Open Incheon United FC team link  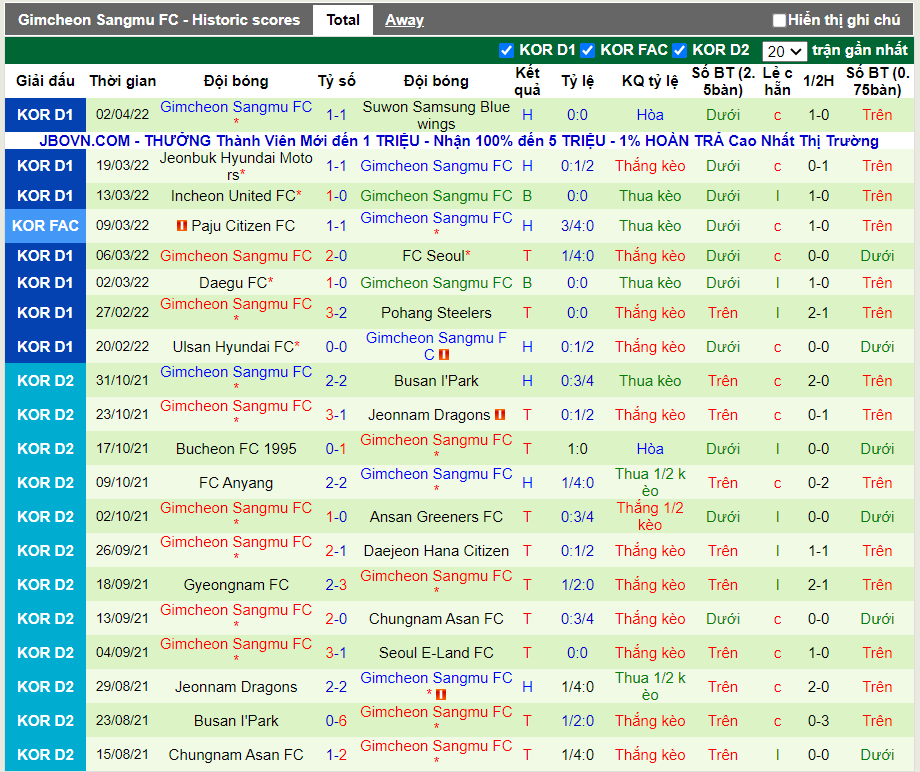click(x=233, y=196)
